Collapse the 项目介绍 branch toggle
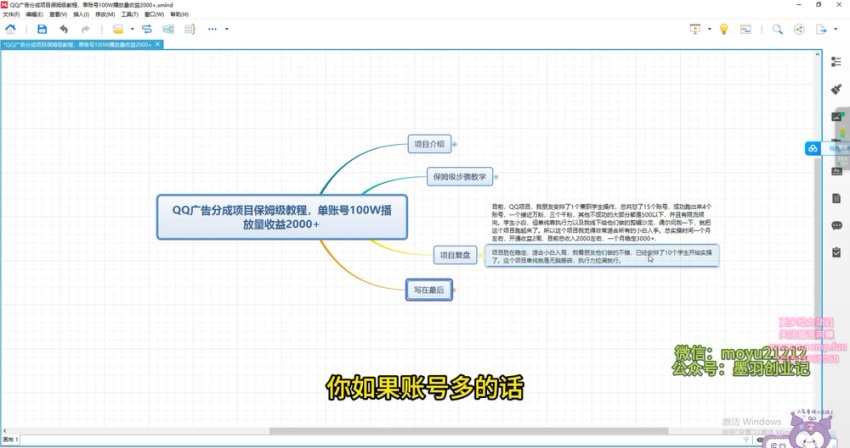Screen dimensions: 850x448 (x=454, y=144)
